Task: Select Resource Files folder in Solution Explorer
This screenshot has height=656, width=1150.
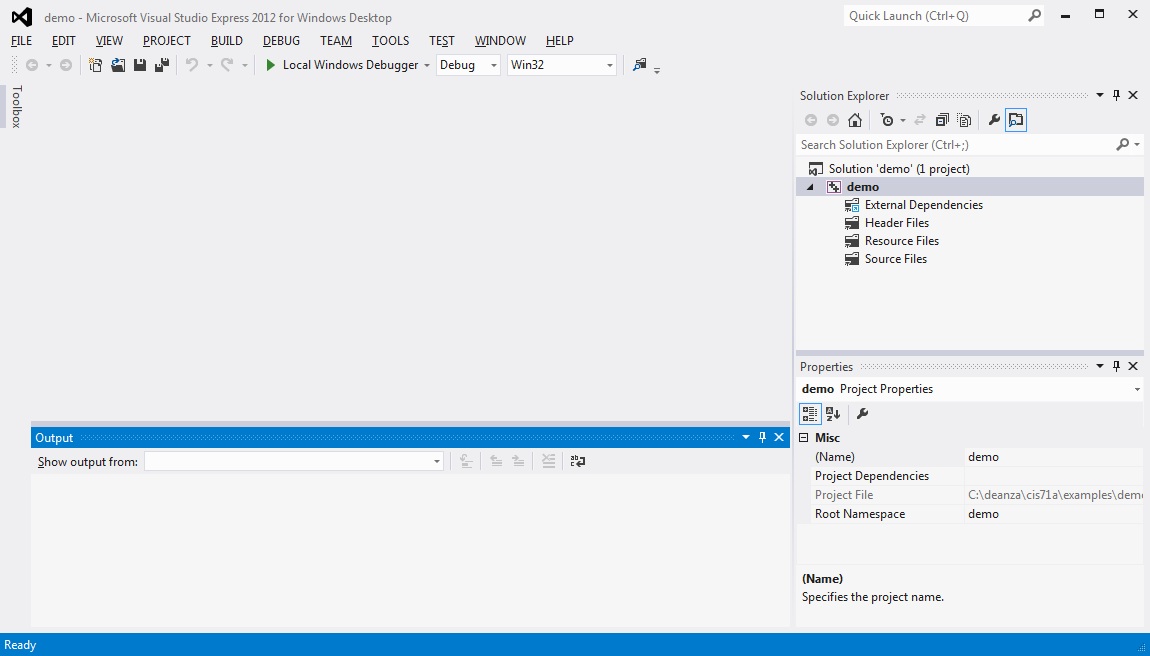Action: [902, 241]
